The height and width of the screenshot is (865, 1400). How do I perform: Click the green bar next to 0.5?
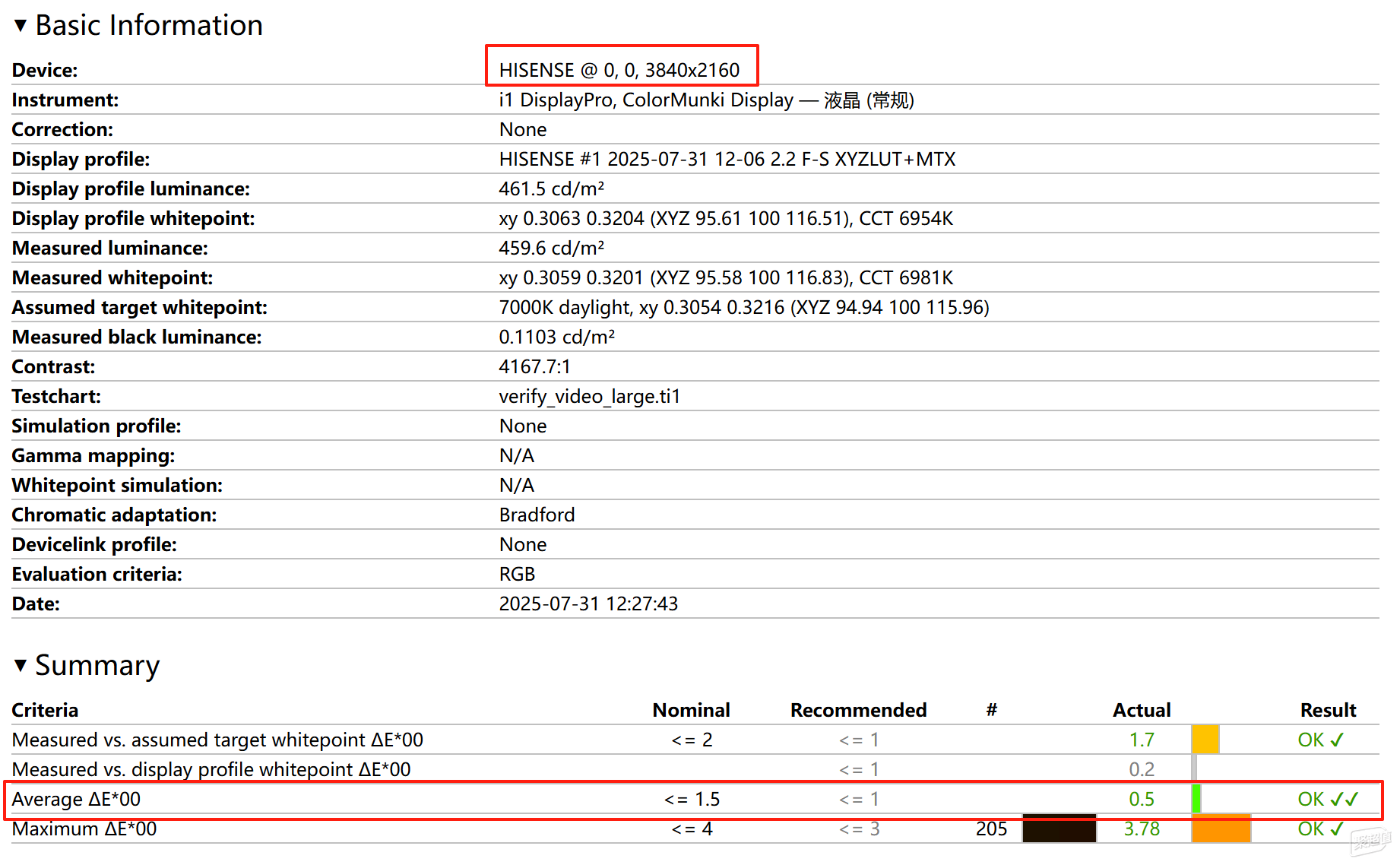(1196, 799)
